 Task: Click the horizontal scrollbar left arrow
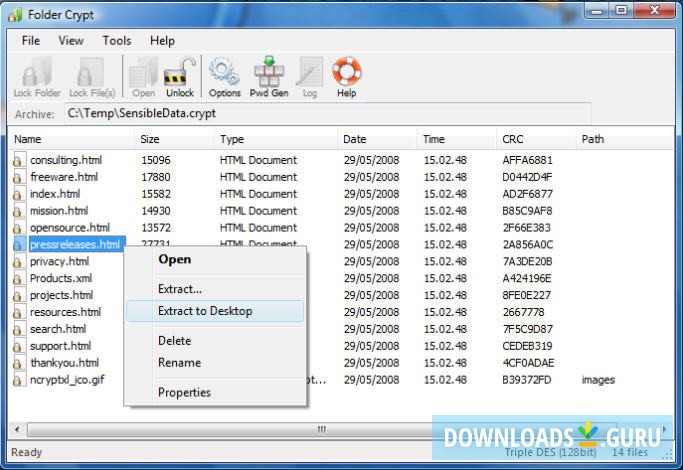(17, 429)
